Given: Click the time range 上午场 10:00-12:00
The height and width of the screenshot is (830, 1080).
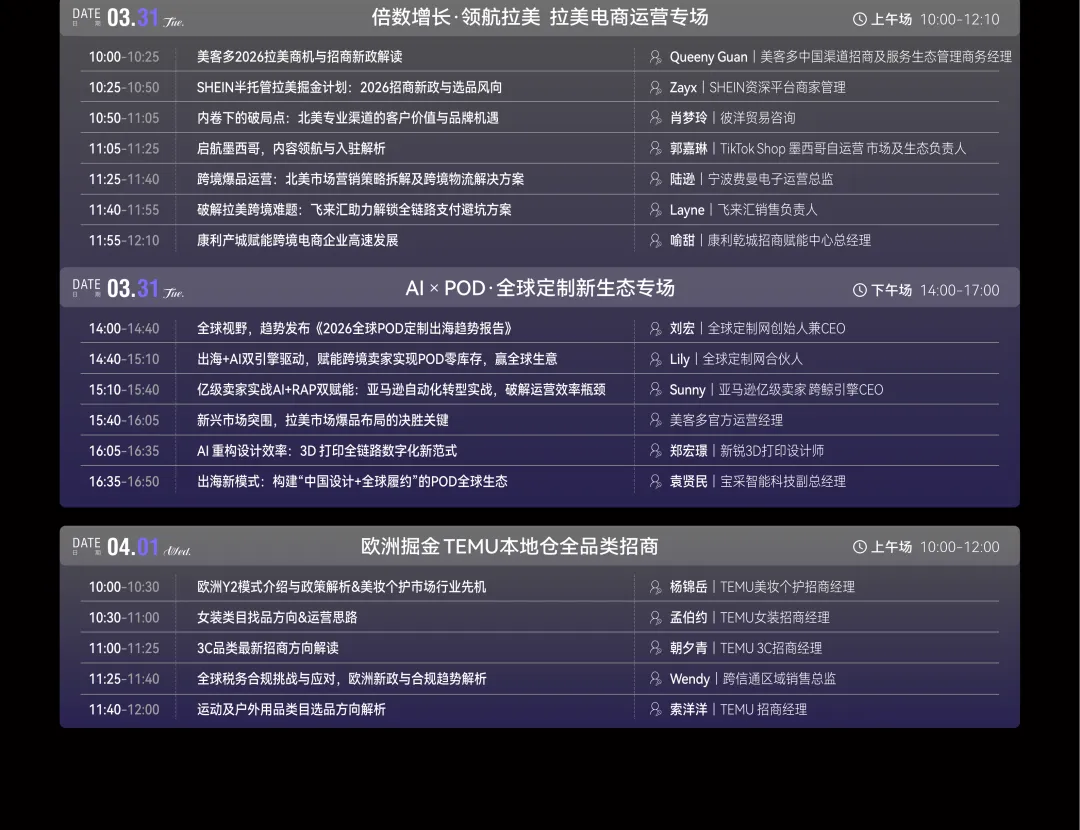Looking at the screenshot, I should pos(935,547).
